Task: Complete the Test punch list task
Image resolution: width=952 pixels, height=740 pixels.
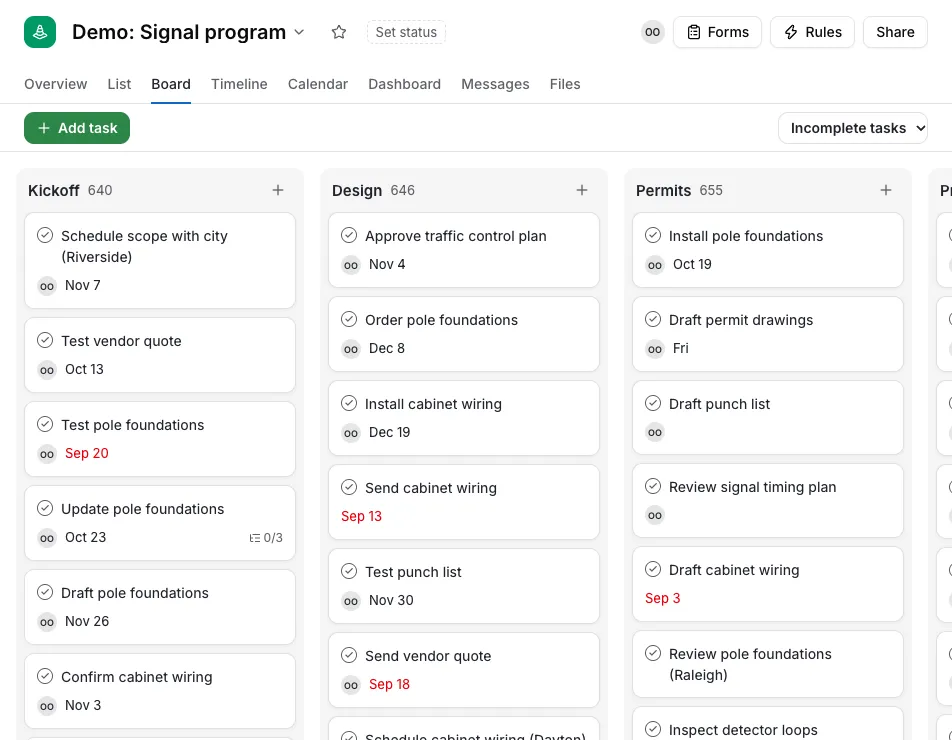Action: point(349,571)
